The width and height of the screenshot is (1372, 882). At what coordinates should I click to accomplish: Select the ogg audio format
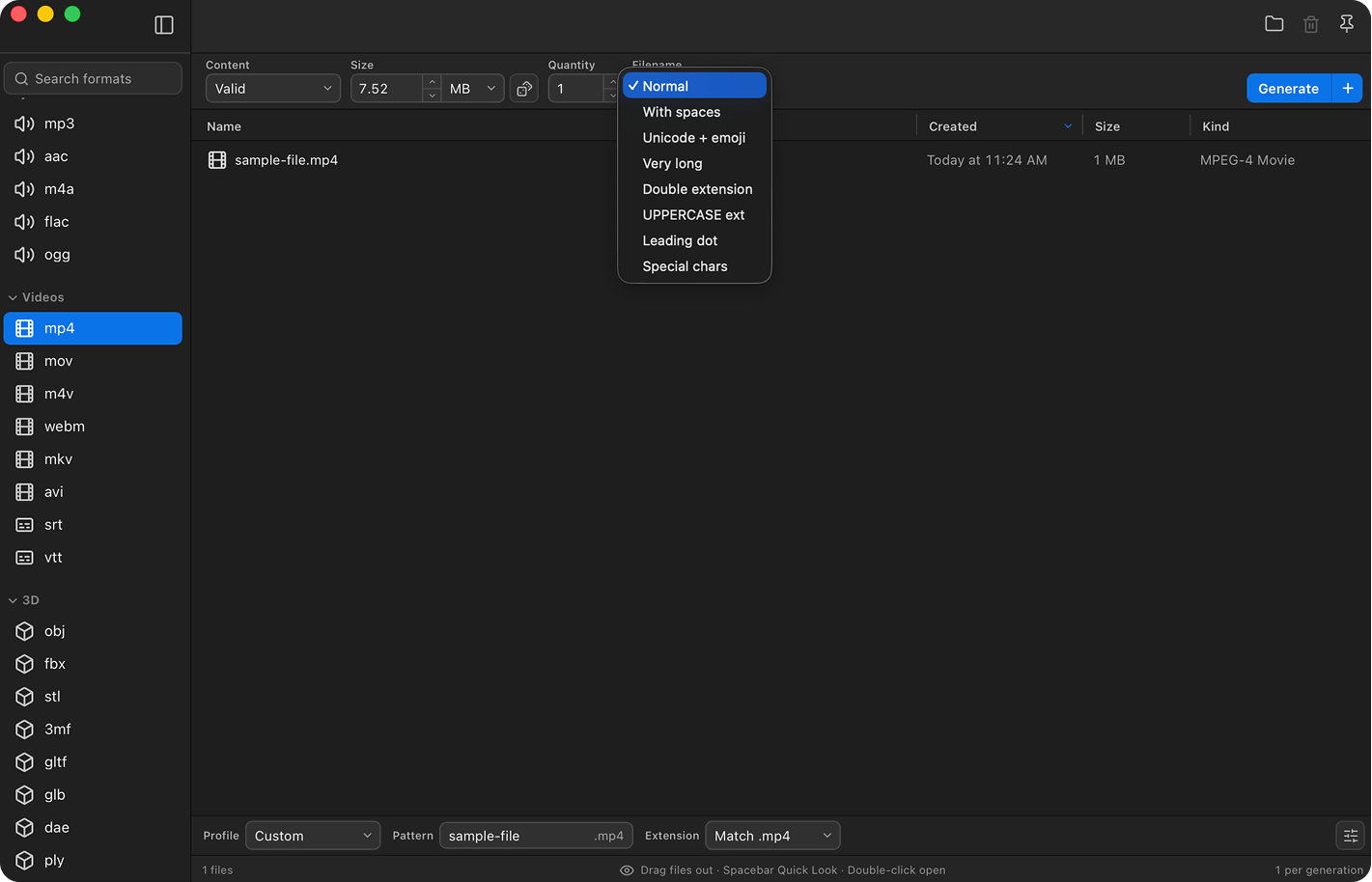click(x=93, y=255)
